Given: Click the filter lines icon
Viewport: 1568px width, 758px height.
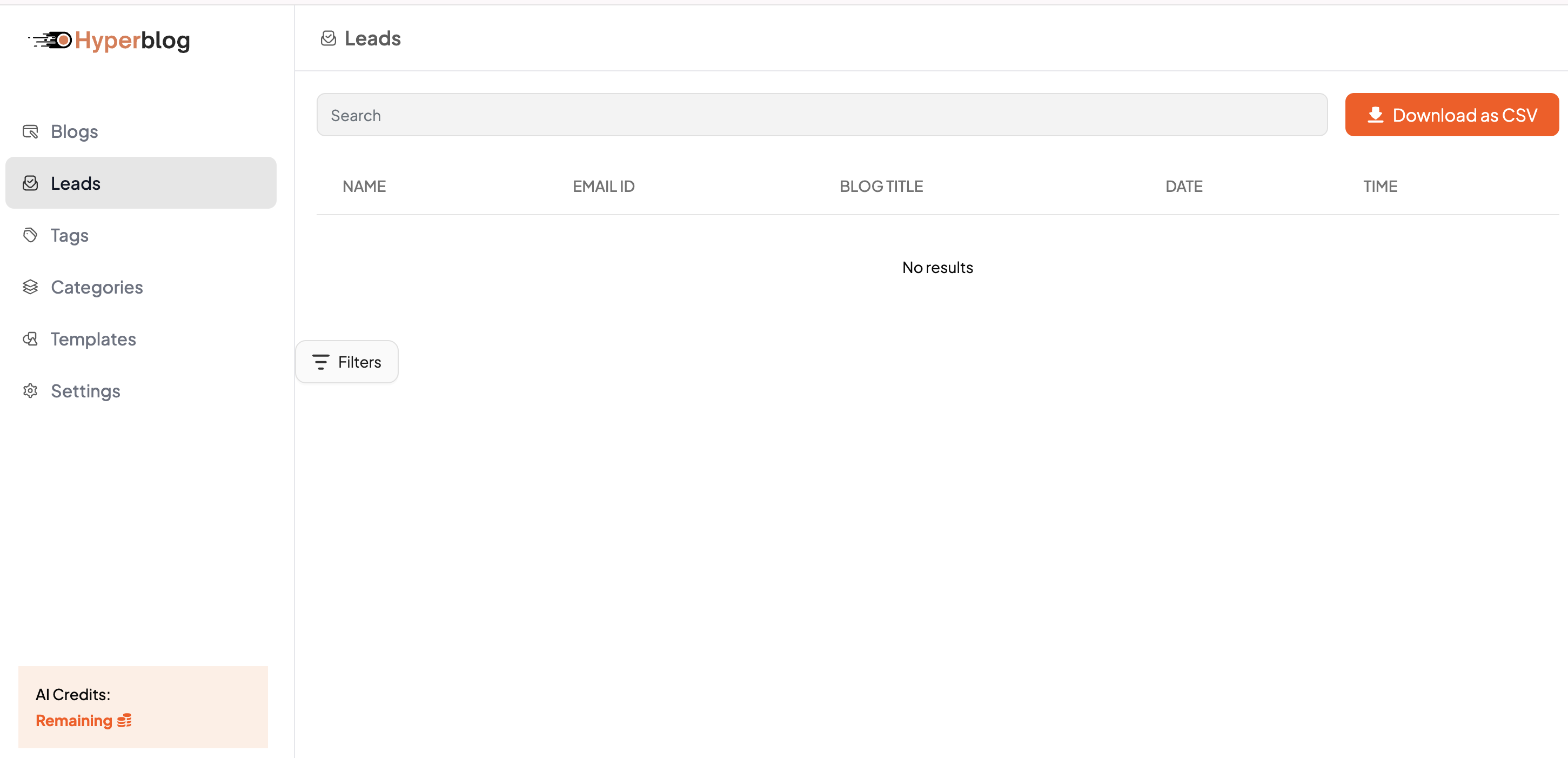Looking at the screenshot, I should [320, 362].
